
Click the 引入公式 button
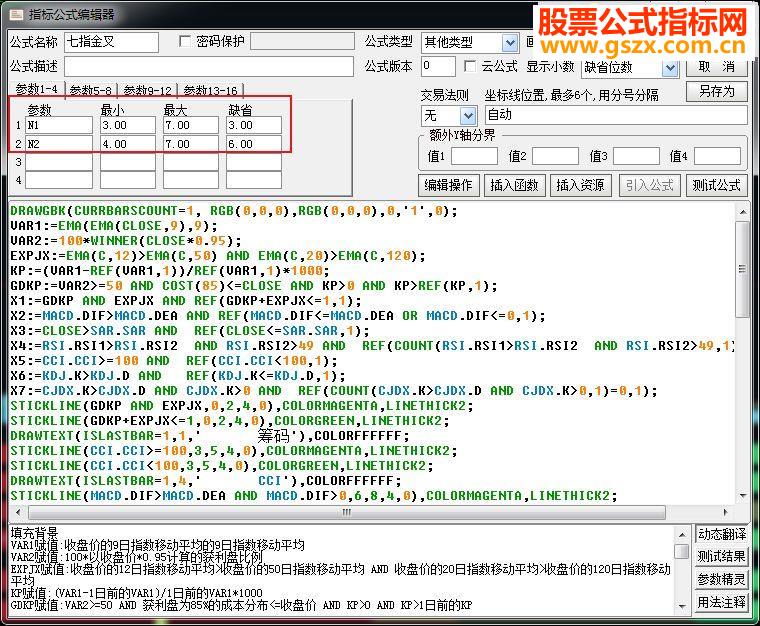coord(649,185)
